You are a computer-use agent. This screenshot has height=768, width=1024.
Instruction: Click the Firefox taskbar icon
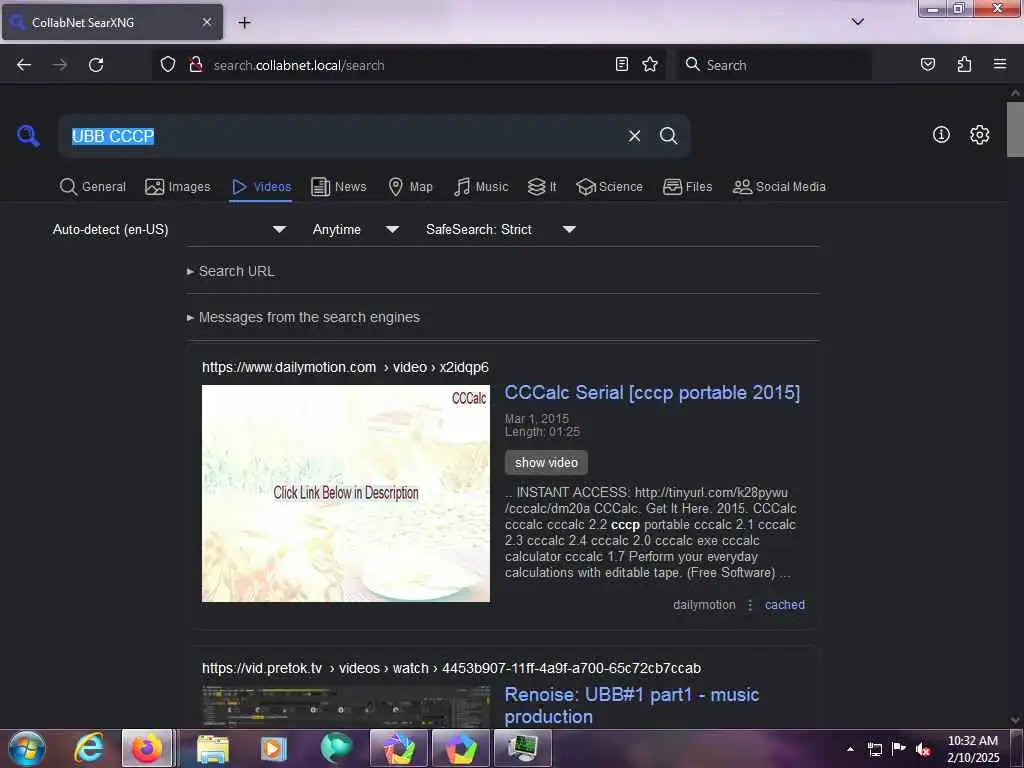pyautogui.click(x=147, y=748)
